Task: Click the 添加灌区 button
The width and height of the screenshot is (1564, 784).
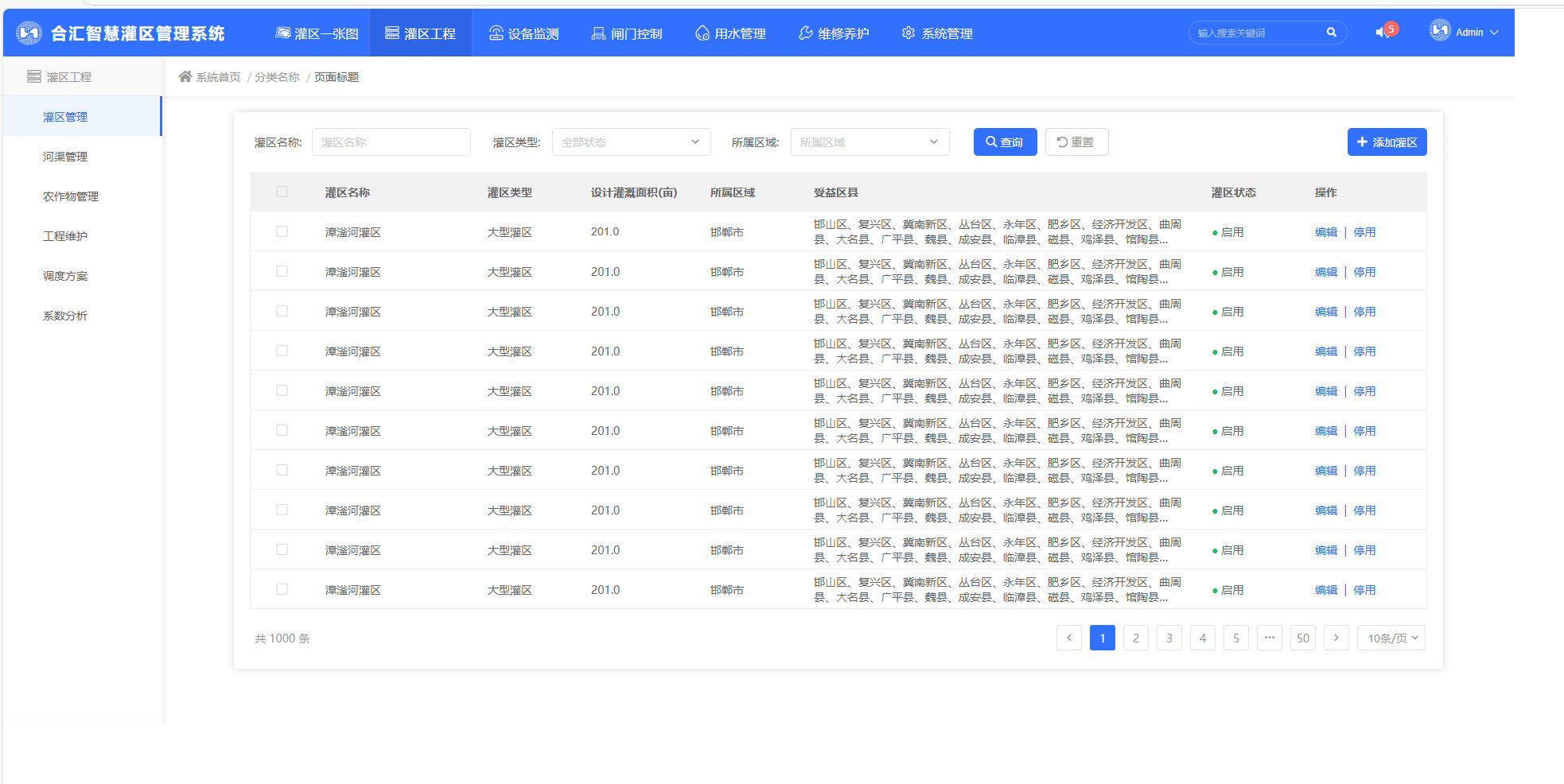Action: (x=1387, y=142)
